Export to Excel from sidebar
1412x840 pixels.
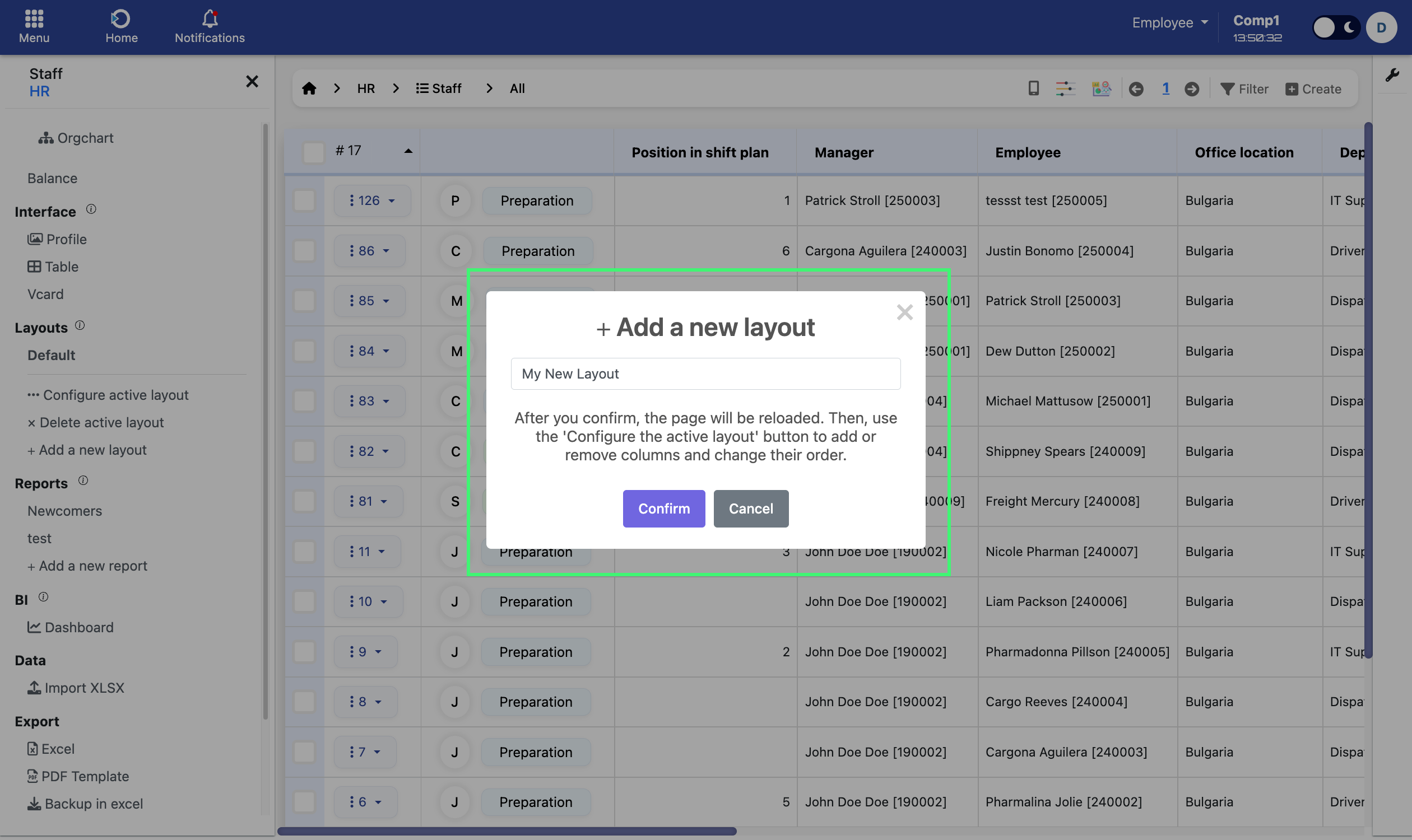[50, 749]
